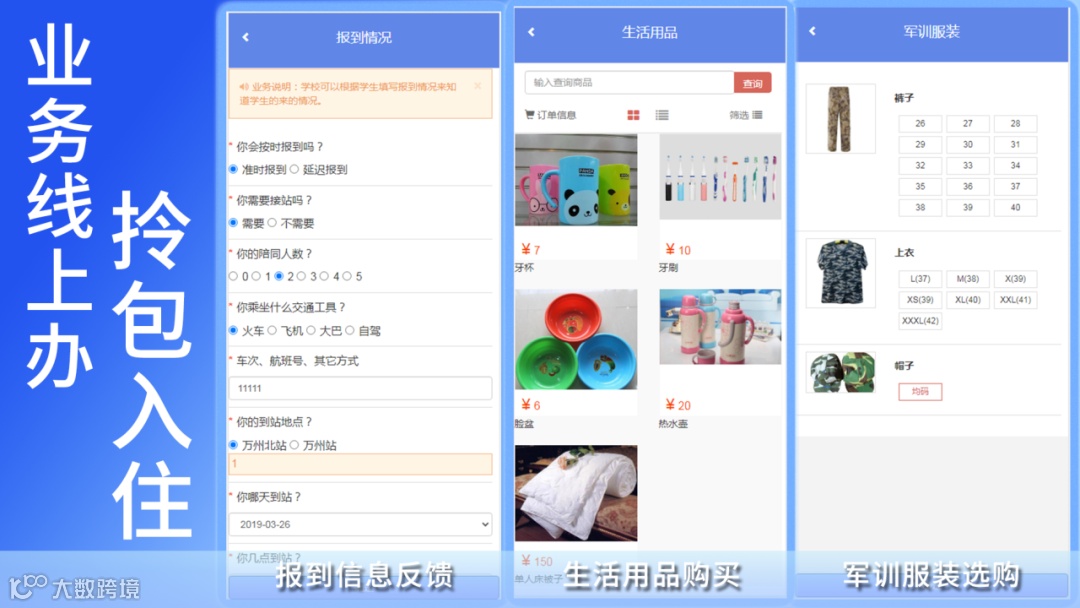
Task: Open the 牙杯 cup product image
Action: click(x=576, y=180)
